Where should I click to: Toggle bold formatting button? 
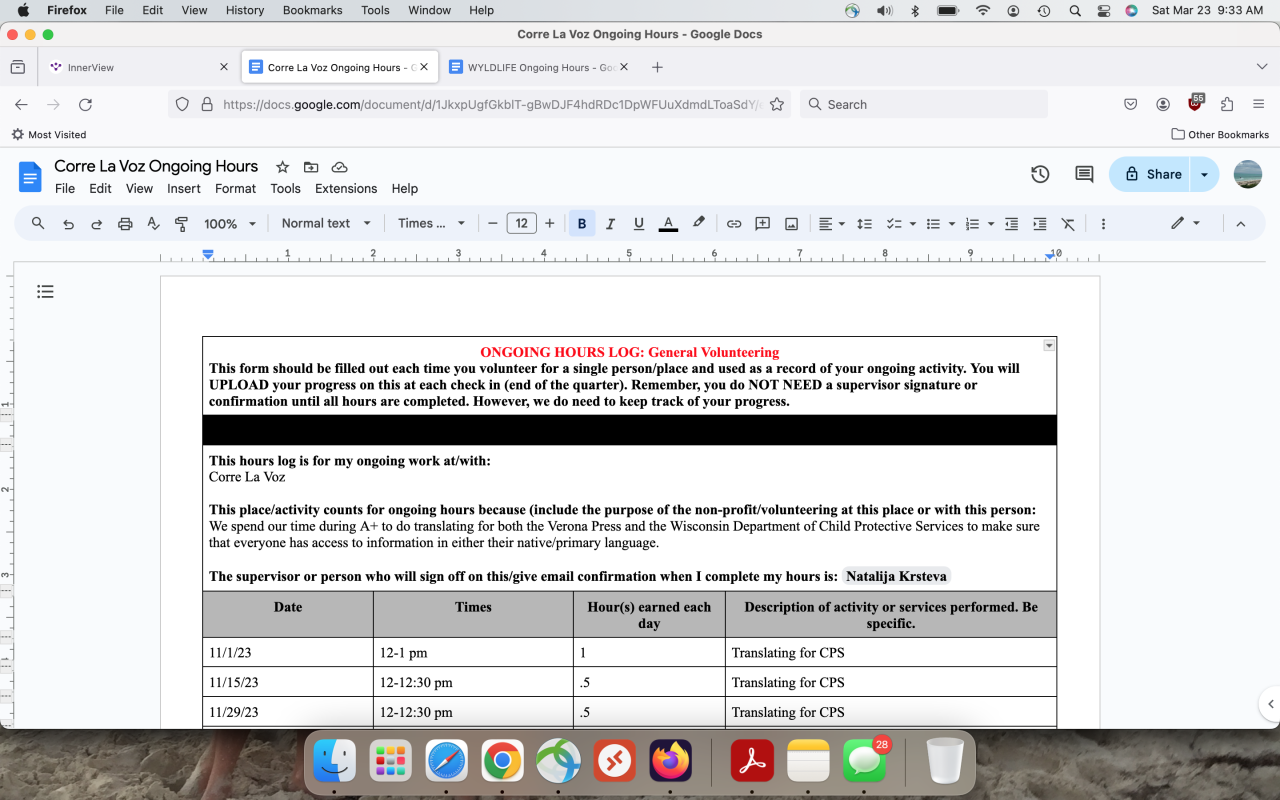click(582, 223)
